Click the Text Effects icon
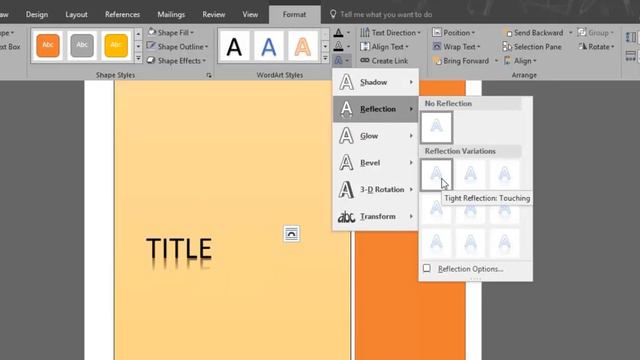Viewport: 640px width, 360px height. tap(338, 60)
